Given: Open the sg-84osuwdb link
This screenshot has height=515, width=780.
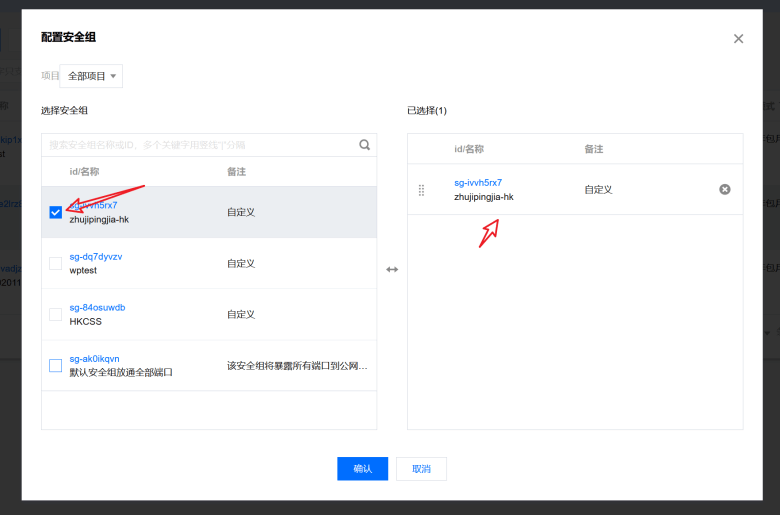Looking at the screenshot, I should pos(98,308).
